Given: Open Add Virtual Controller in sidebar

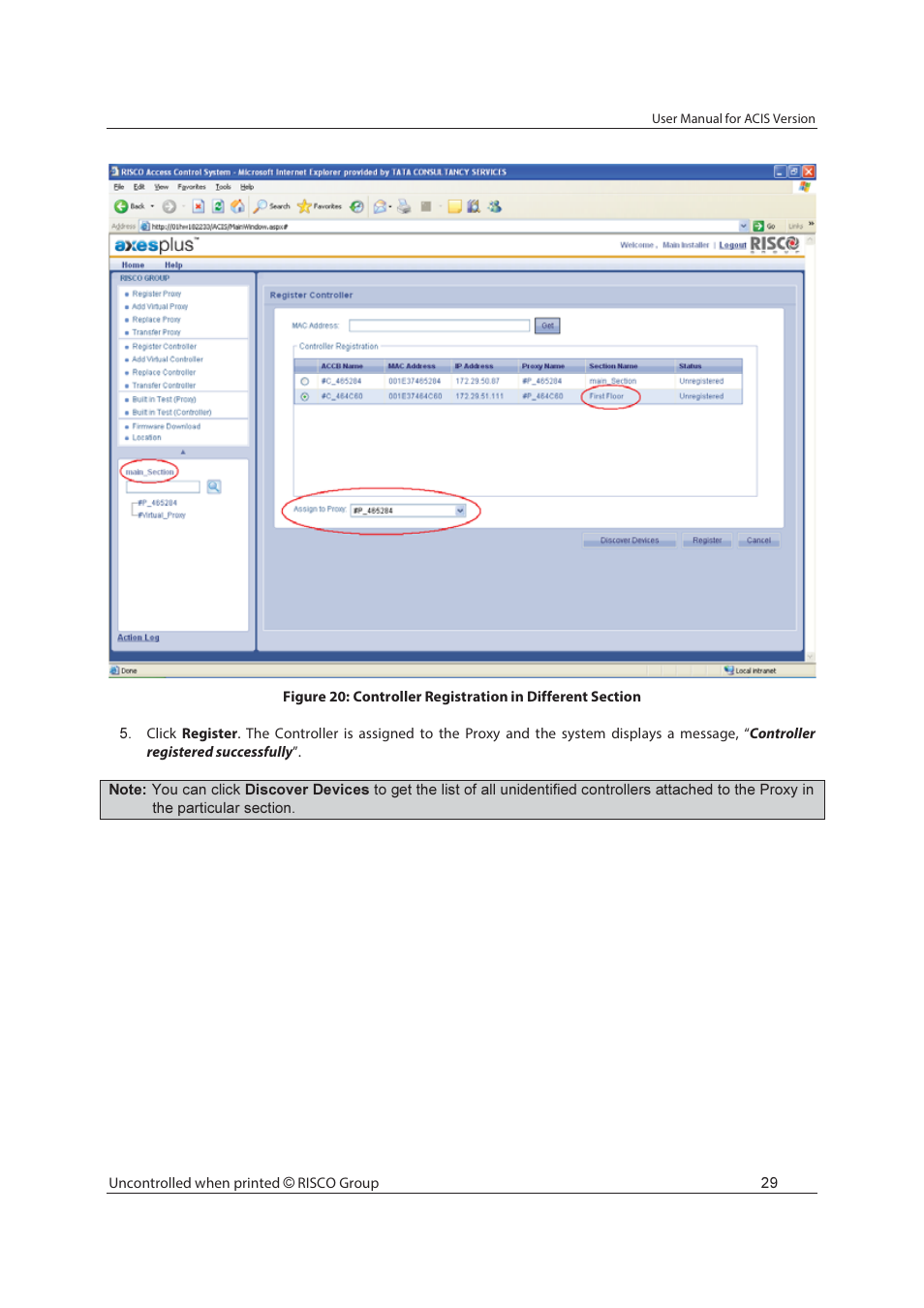Looking at the screenshot, I should (x=168, y=359).
